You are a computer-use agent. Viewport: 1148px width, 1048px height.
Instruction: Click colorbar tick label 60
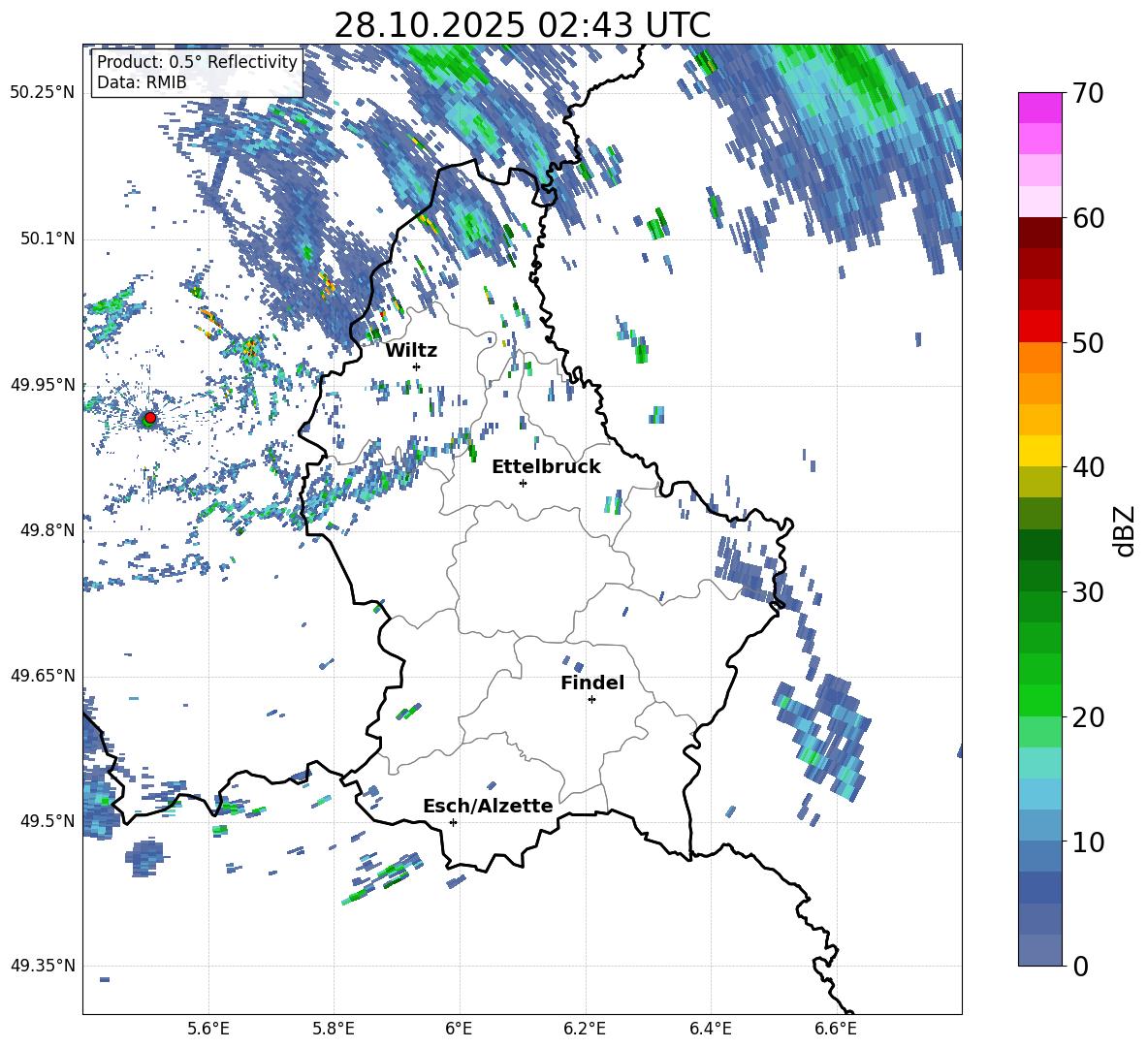pyautogui.click(x=1088, y=218)
